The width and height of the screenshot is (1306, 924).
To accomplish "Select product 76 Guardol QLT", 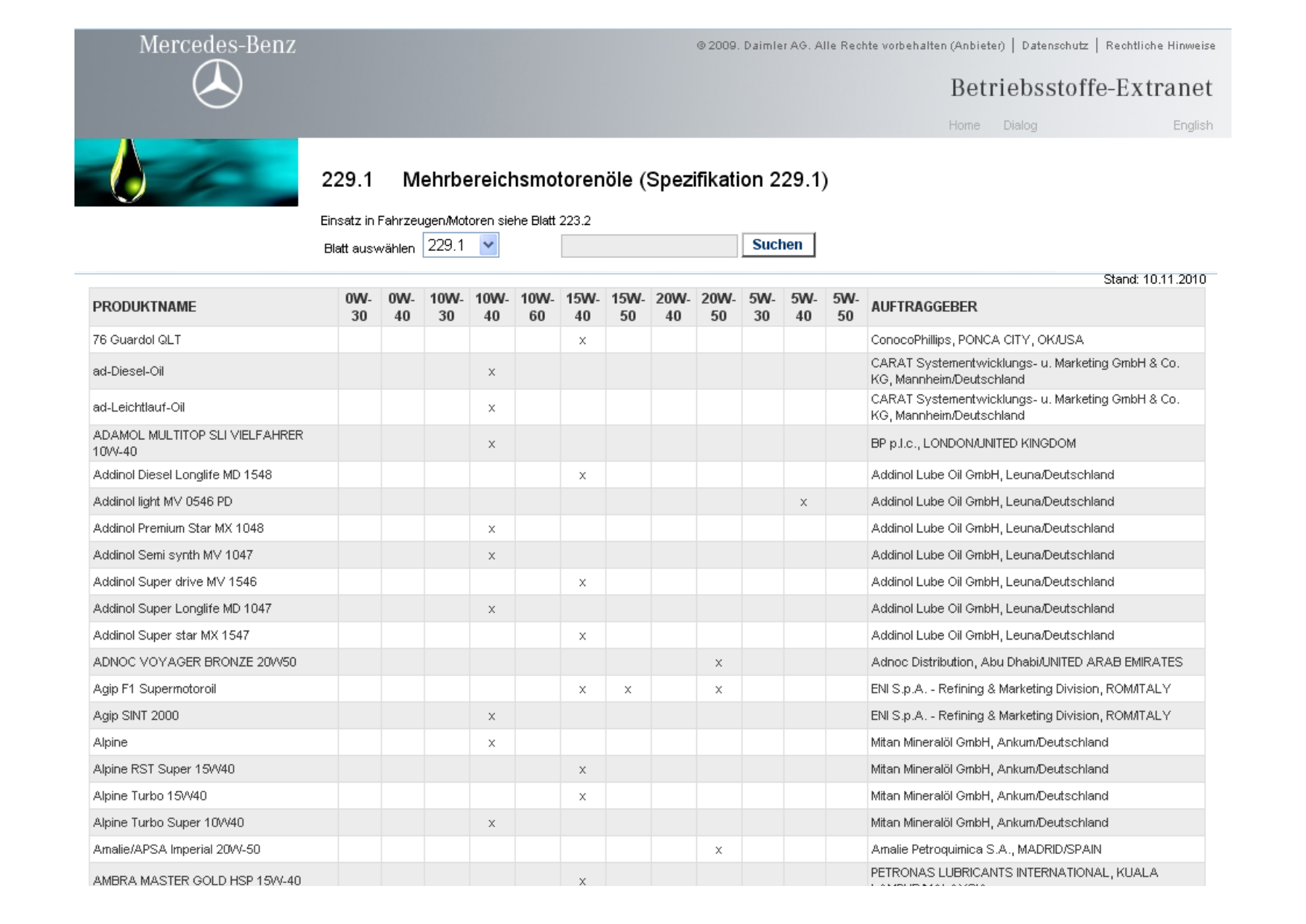I will (x=137, y=340).
